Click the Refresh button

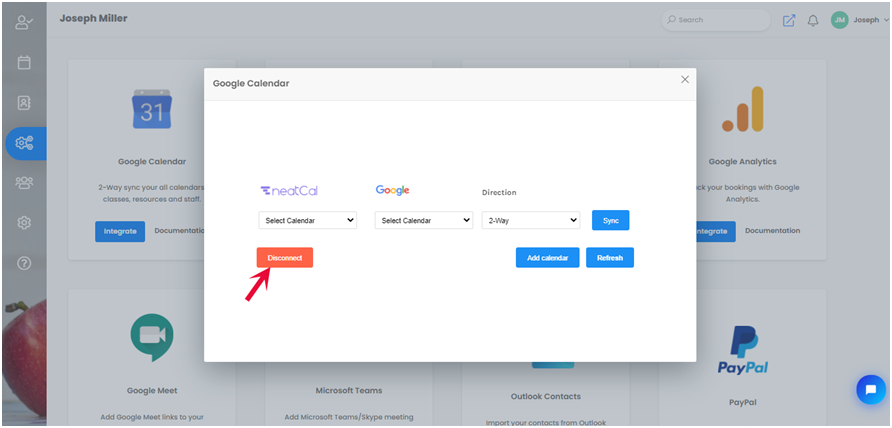point(610,258)
